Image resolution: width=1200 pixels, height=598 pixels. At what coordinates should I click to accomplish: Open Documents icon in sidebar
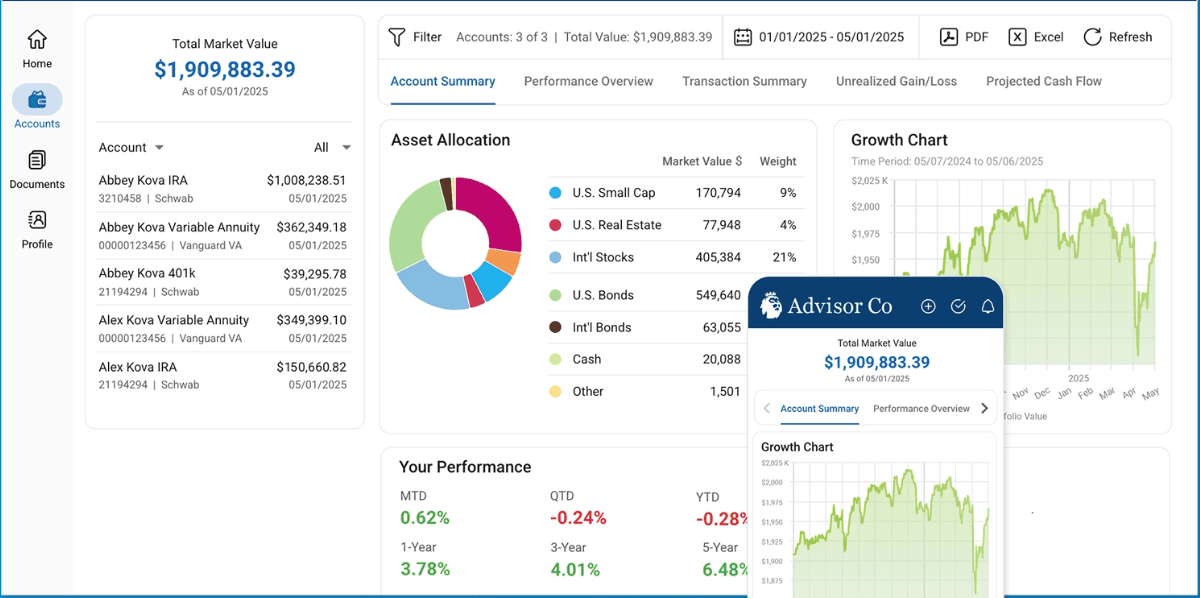point(37,160)
